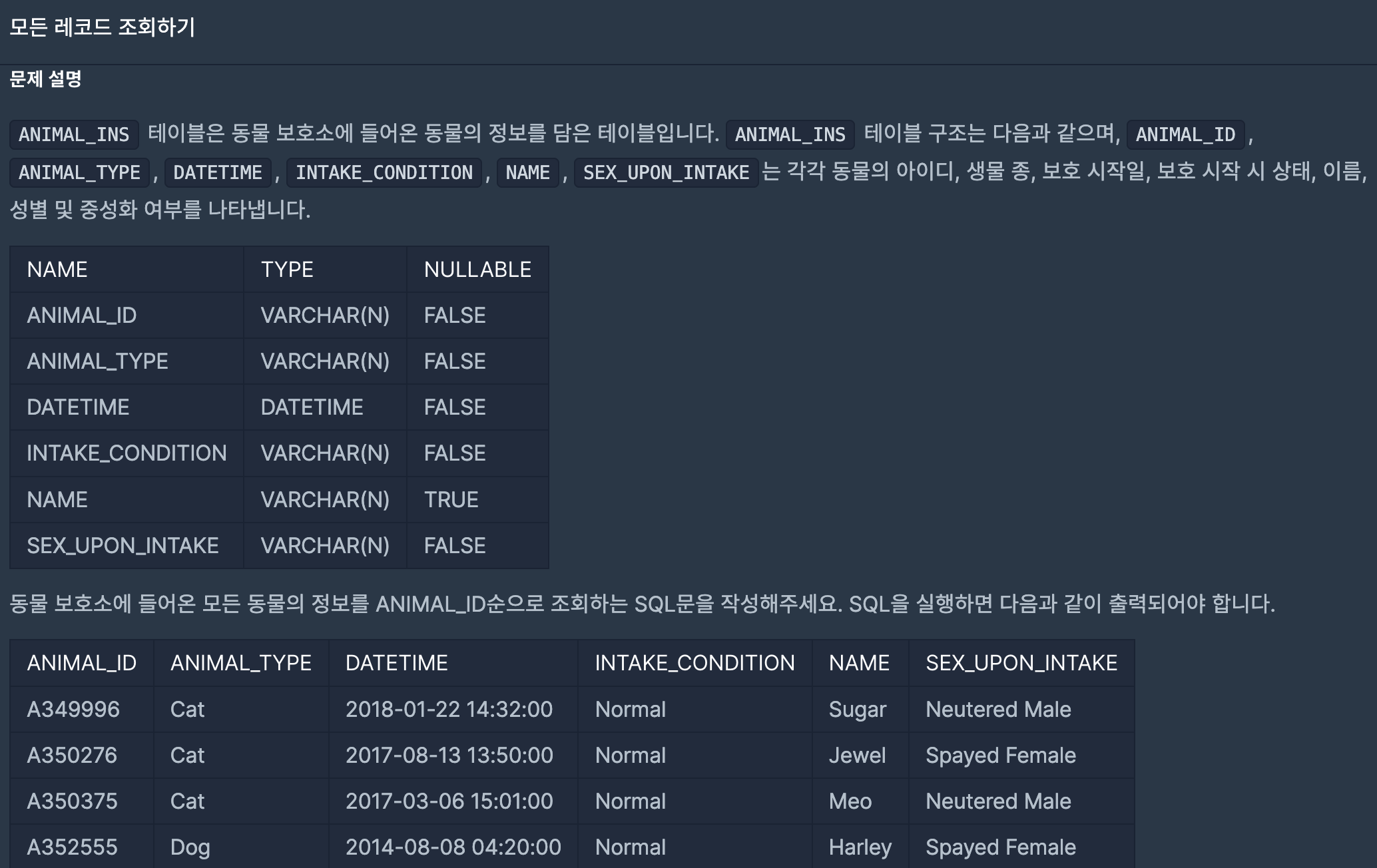The image size is (1377, 868).
Task: Click the ANIMAL_ID inline code tag
Action: pyautogui.click(x=1185, y=134)
